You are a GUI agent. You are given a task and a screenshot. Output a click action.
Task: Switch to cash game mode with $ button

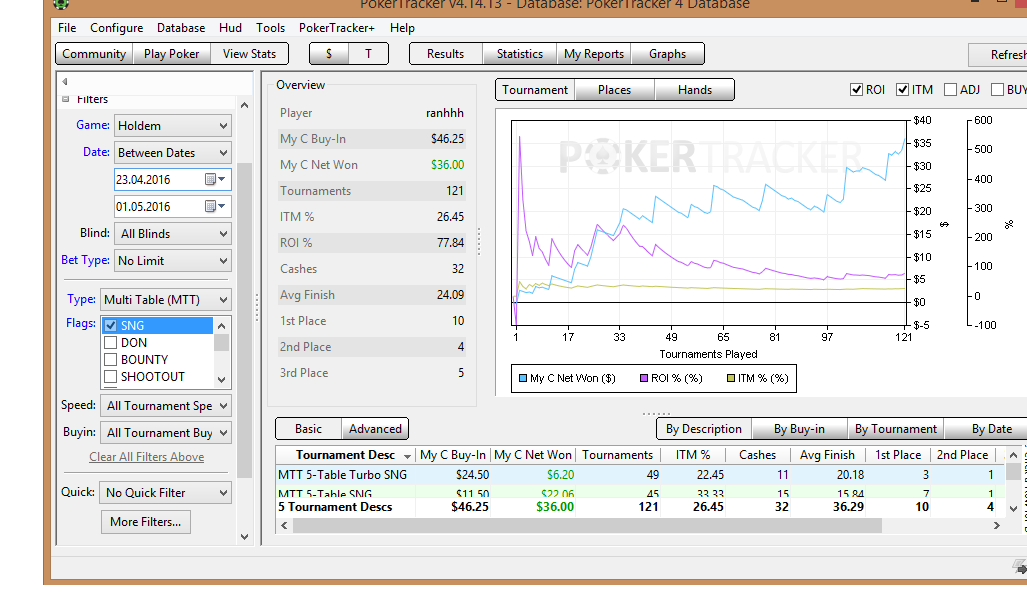coord(329,54)
